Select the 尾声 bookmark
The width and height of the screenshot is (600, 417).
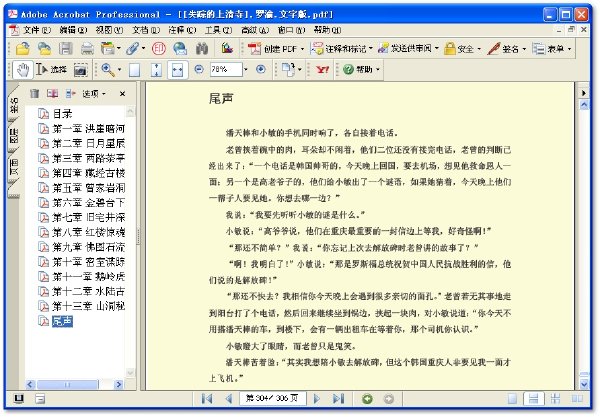tap(62, 321)
